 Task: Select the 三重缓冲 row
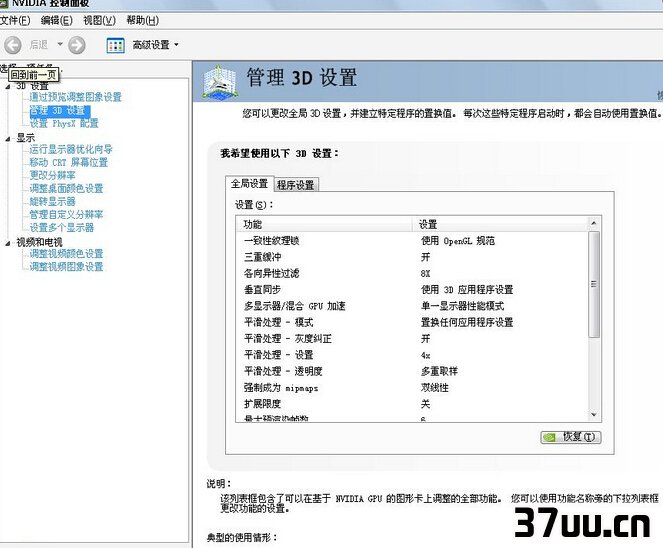pos(412,257)
